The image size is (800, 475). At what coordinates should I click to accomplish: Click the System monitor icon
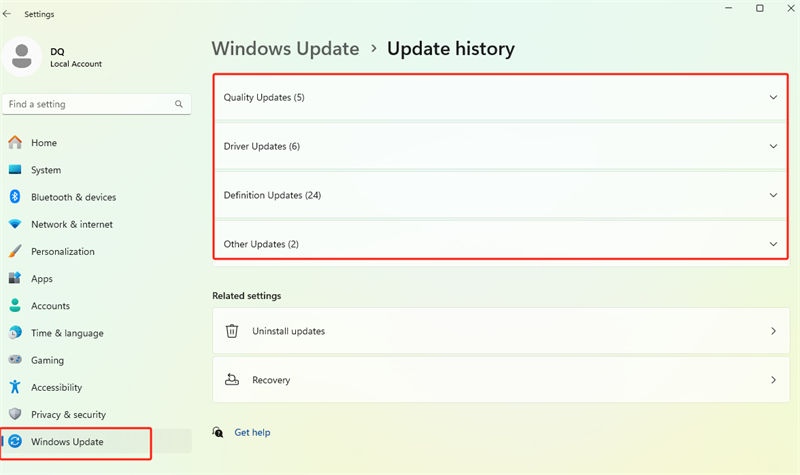pyautogui.click(x=15, y=169)
